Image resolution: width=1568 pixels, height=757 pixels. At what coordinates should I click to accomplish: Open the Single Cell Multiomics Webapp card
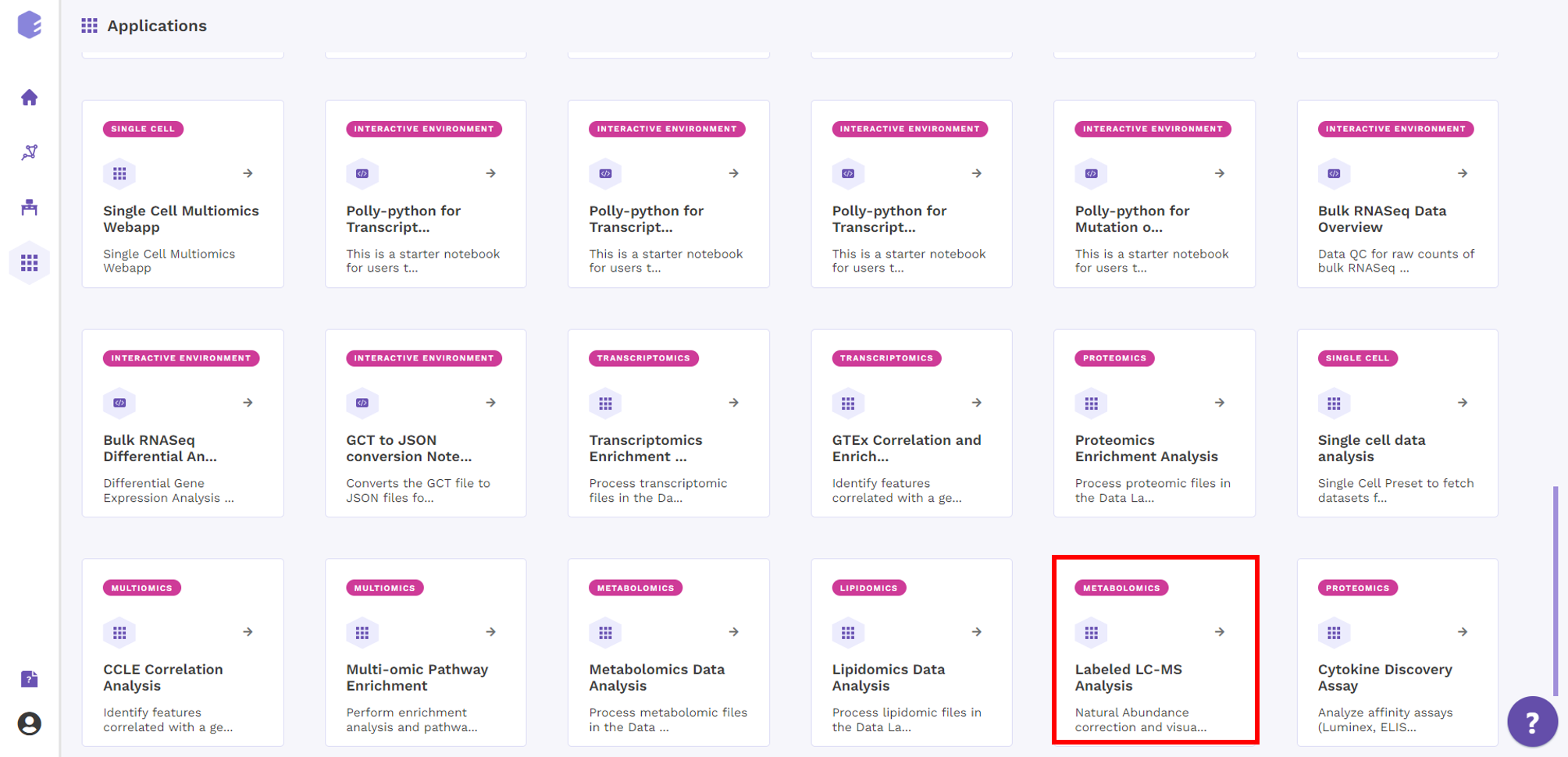point(183,194)
